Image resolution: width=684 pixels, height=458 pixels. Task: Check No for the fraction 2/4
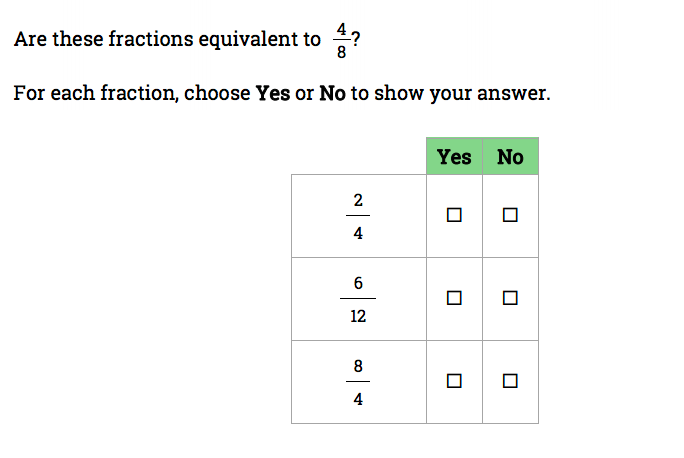coord(511,215)
